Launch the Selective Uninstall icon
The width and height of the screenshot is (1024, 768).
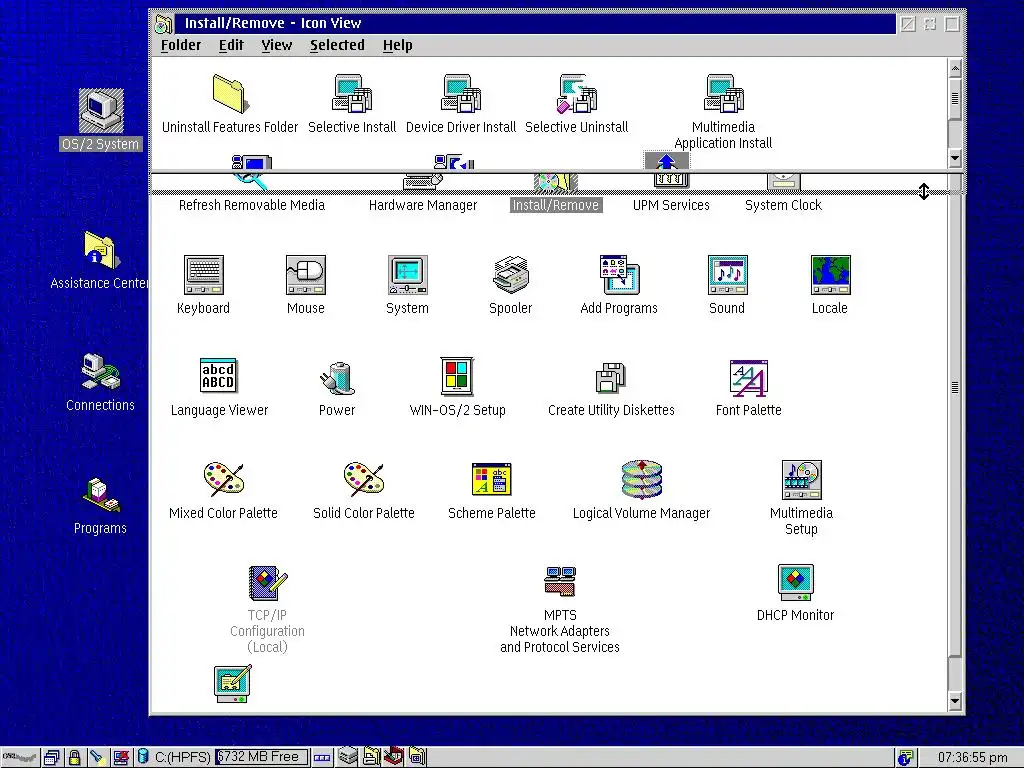coord(577,94)
